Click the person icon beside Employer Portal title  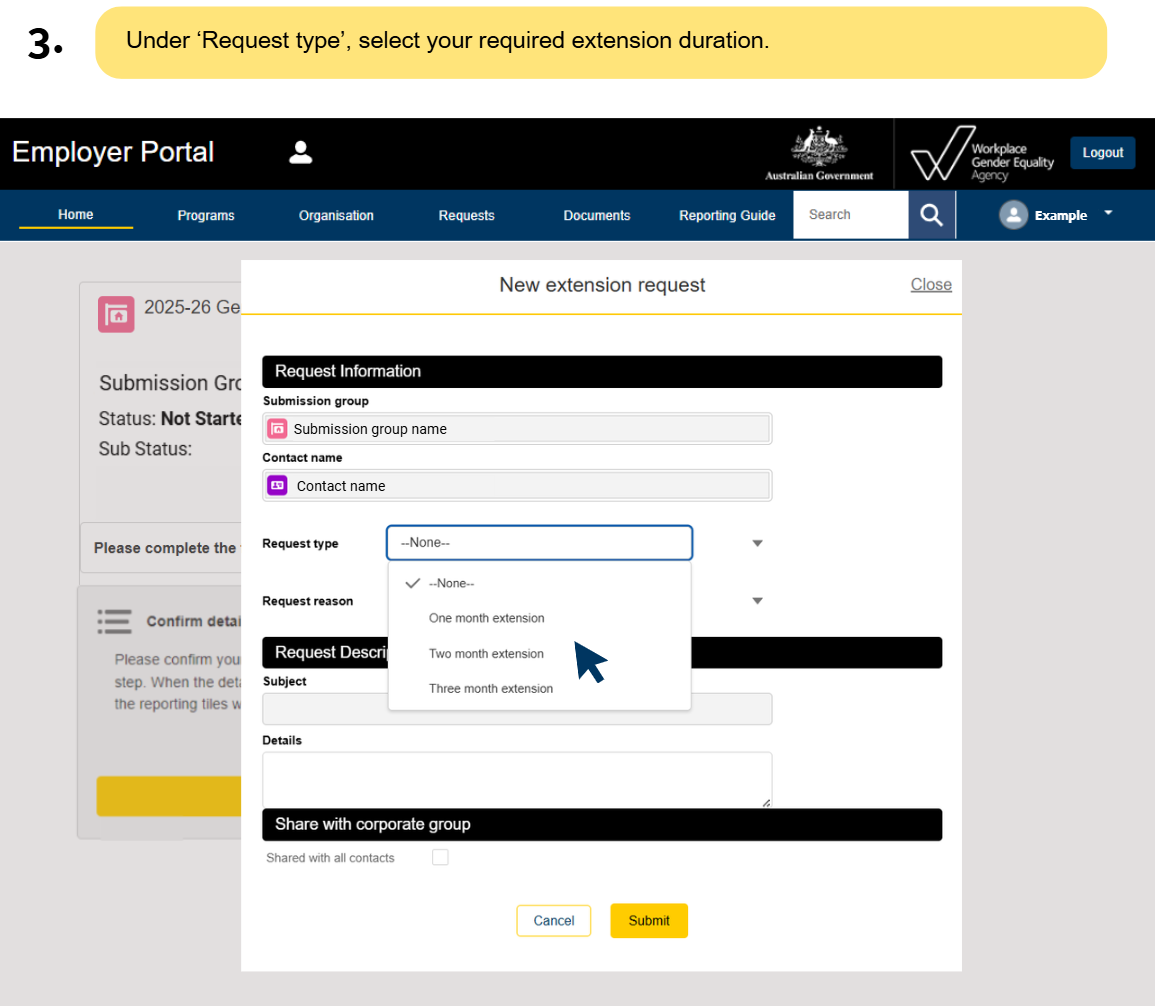click(300, 151)
